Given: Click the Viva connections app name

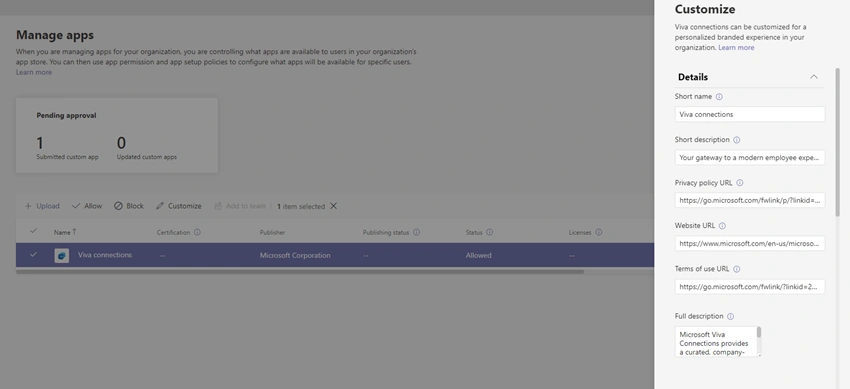Looking at the screenshot, I should (x=105, y=255).
